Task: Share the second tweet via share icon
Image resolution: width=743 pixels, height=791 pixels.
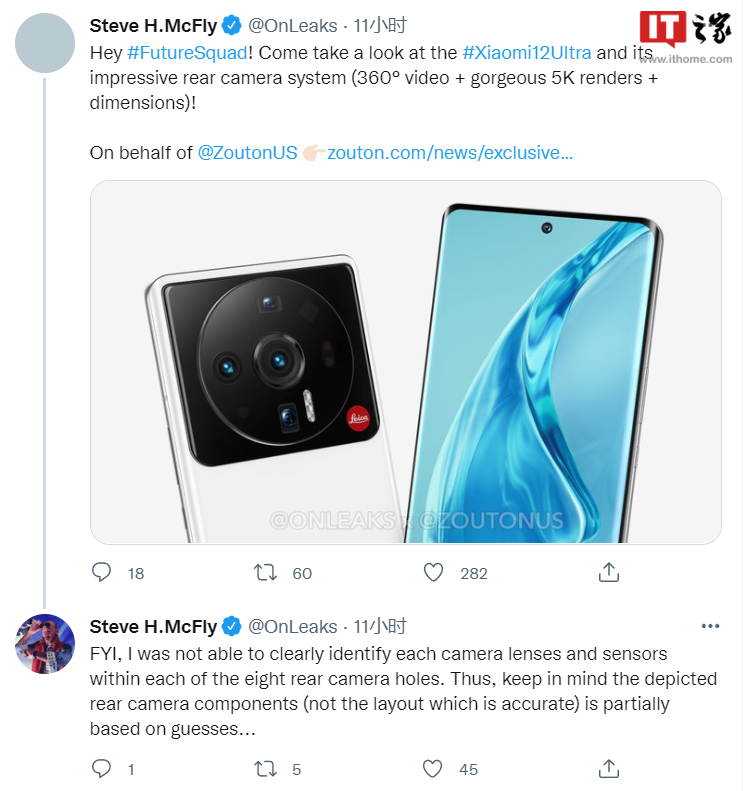Action: (609, 769)
